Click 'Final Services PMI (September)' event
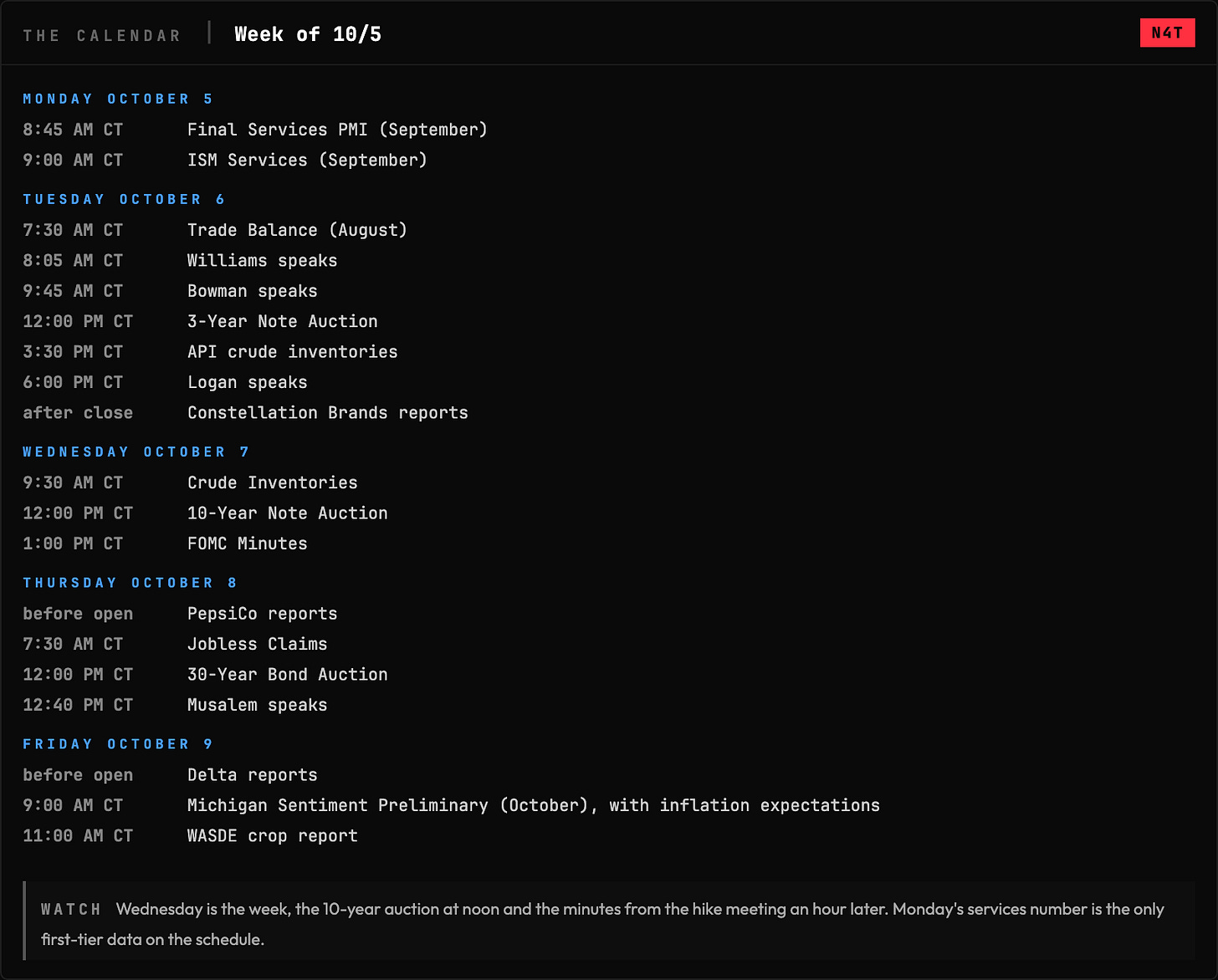The width and height of the screenshot is (1218, 980). [x=337, y=130]
